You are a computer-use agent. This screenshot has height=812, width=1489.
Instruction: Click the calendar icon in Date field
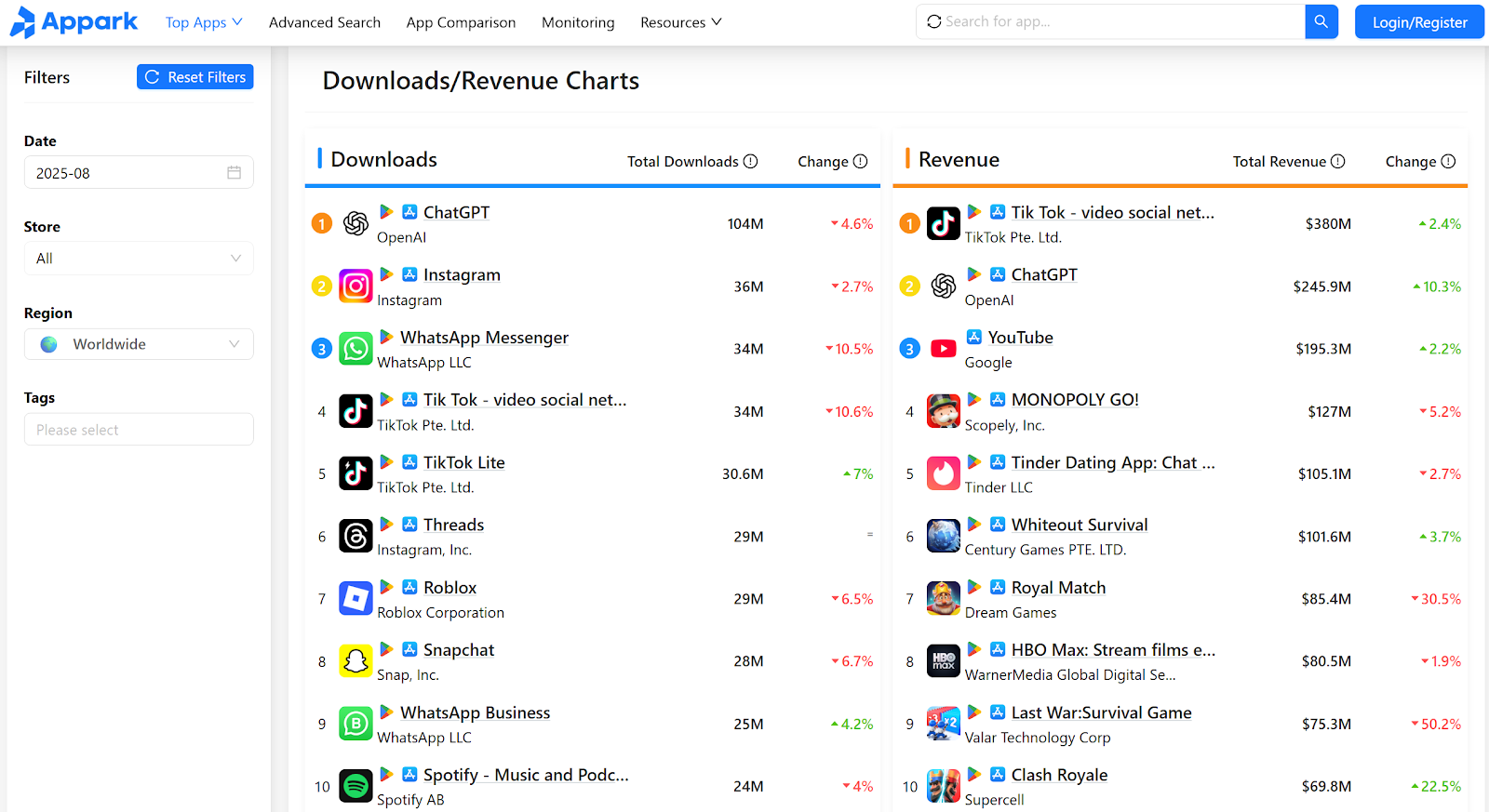coord(234,173)
